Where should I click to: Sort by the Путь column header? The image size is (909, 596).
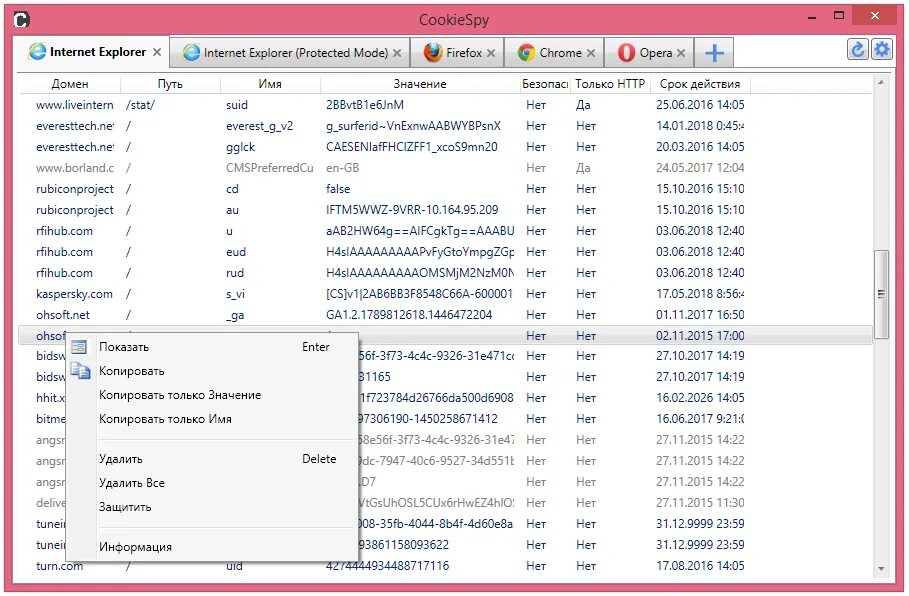(170, 83)
